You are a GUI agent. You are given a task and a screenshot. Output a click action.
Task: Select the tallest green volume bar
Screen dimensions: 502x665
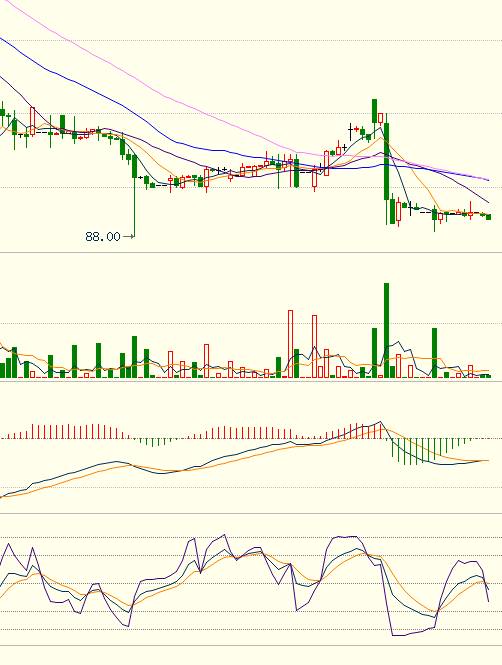(386, 330)
